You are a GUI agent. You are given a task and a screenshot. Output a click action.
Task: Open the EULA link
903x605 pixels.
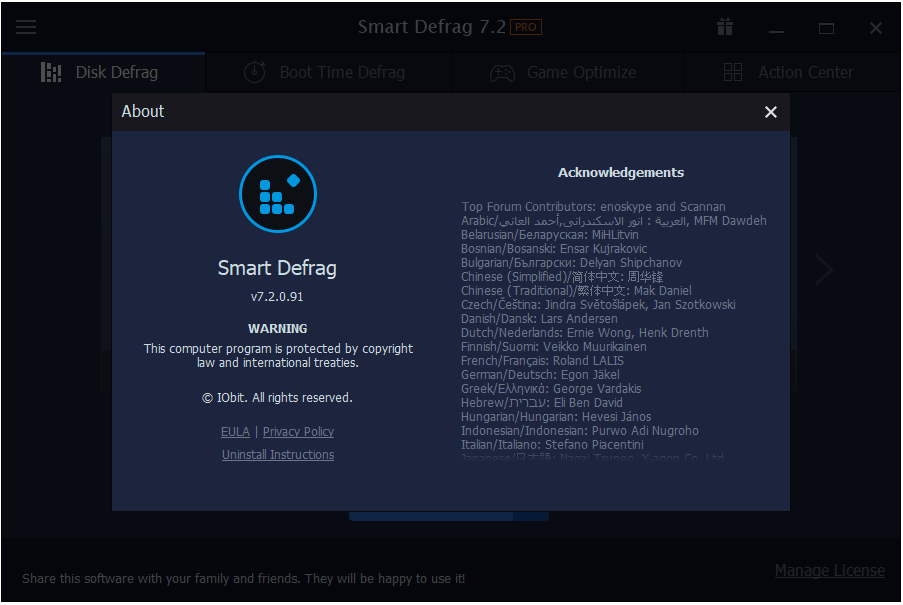235,432
